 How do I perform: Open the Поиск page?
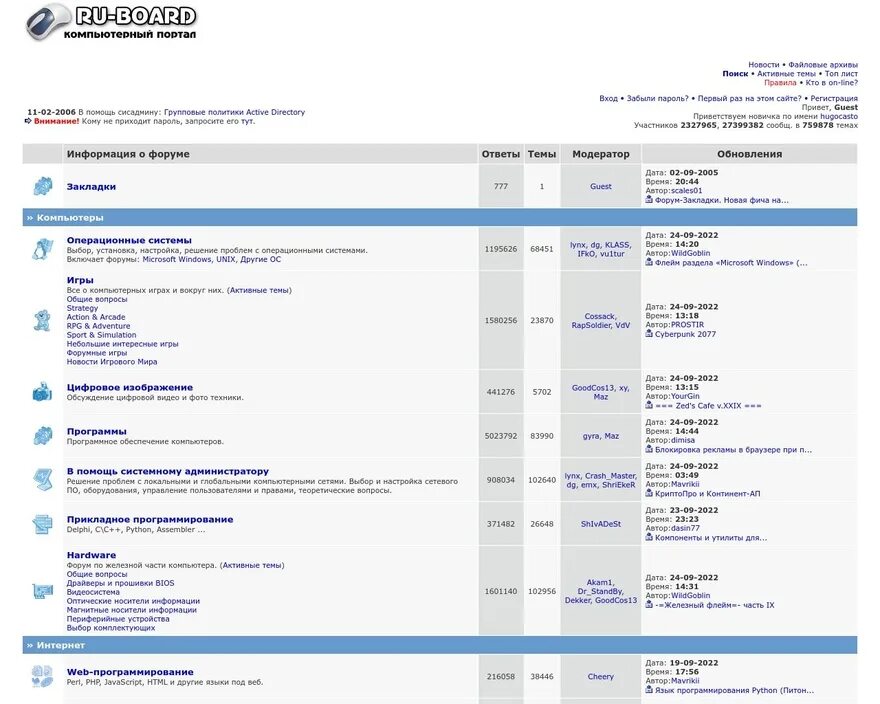pyautogui.click(x=735, y=74)
